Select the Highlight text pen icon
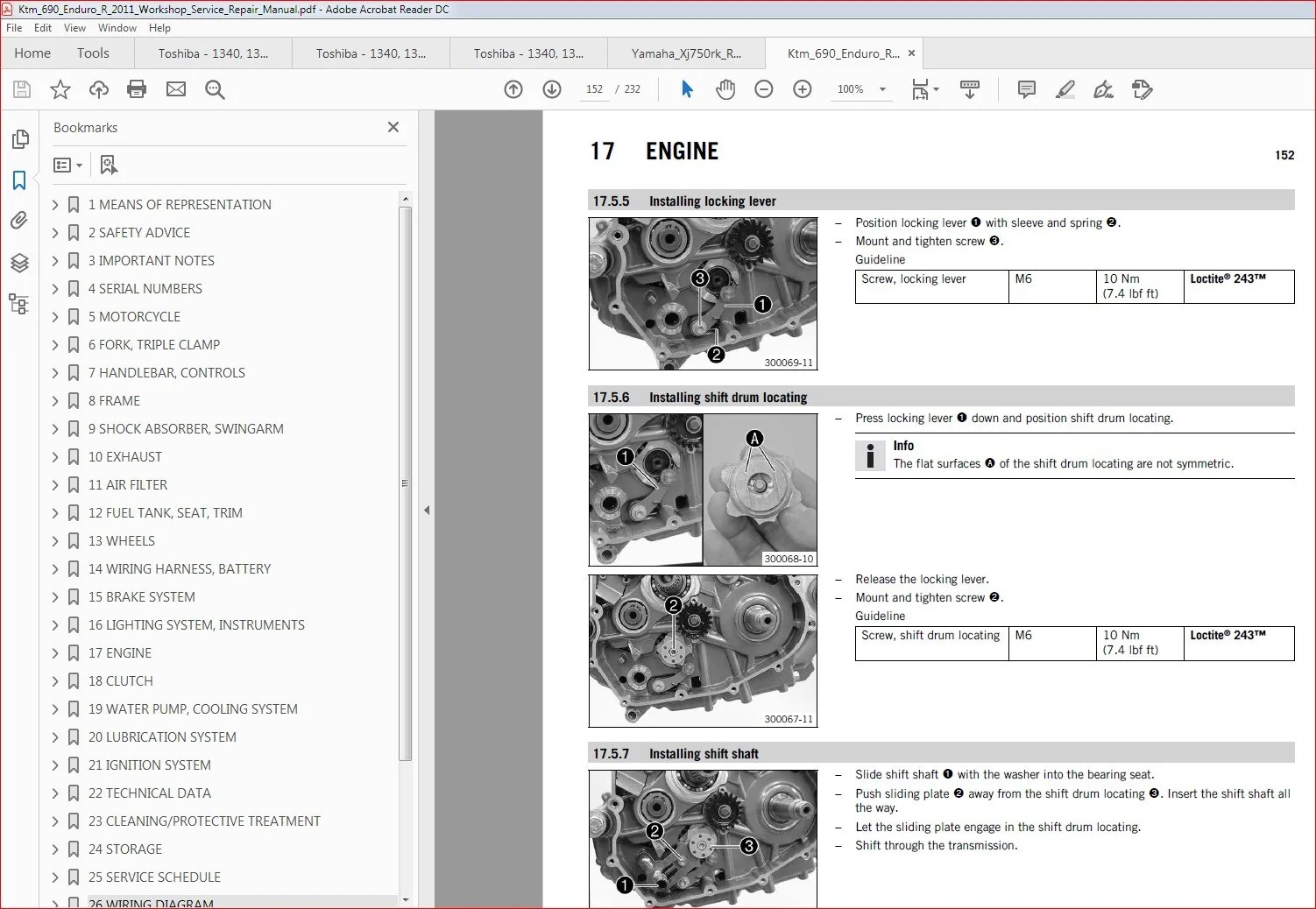 [1065, 89]
